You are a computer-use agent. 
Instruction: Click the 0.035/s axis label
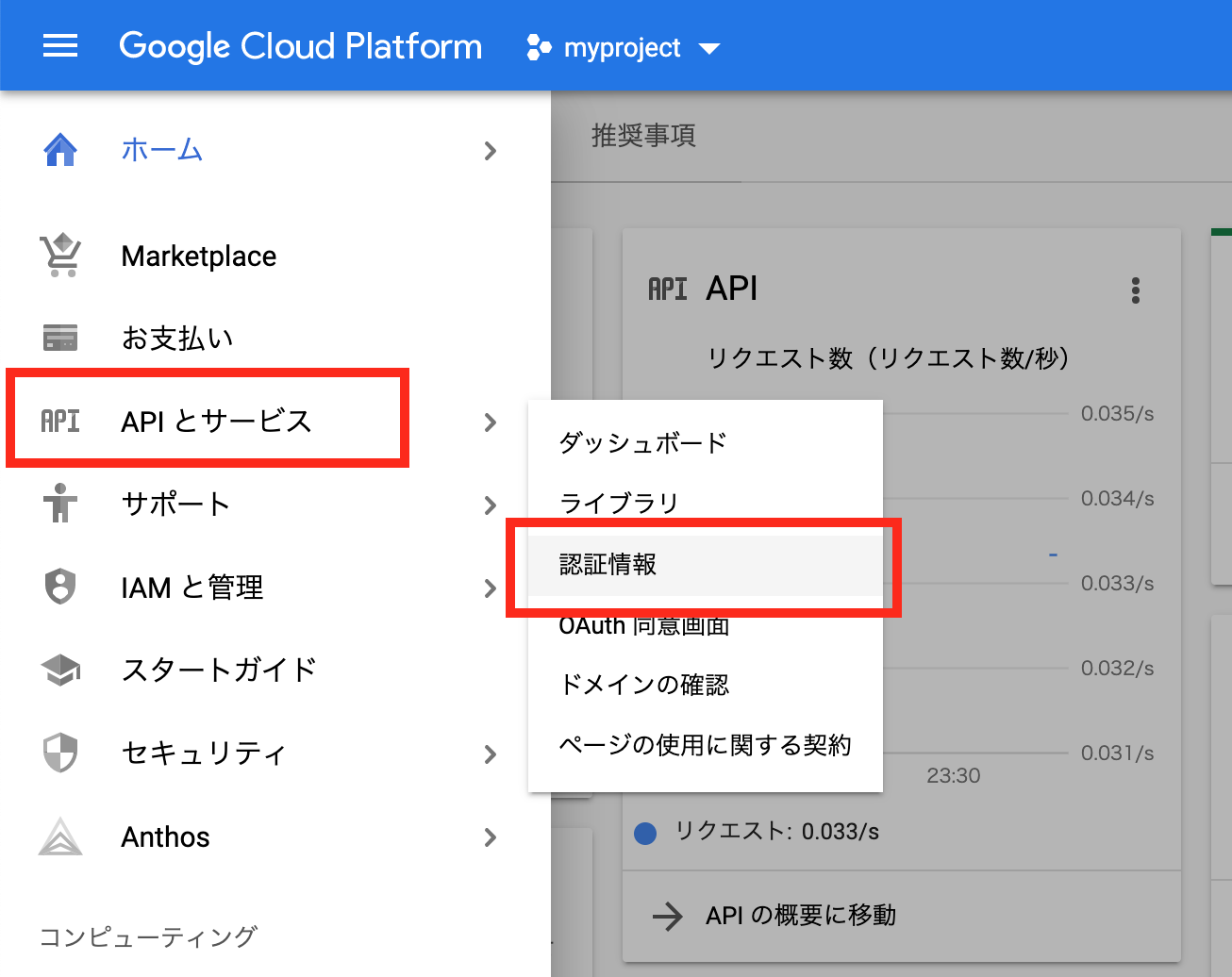pos(1118,413)
